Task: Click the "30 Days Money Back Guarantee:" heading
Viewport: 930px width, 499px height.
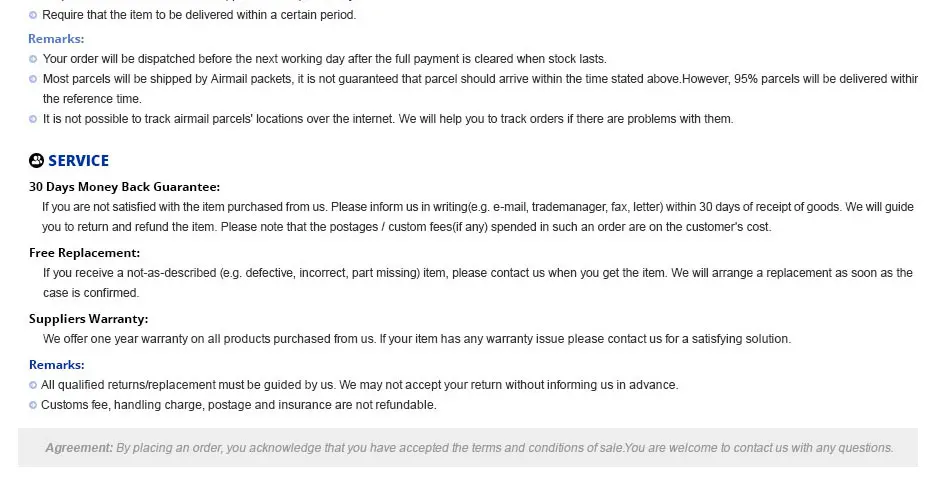Action: (x=124, y=187)
